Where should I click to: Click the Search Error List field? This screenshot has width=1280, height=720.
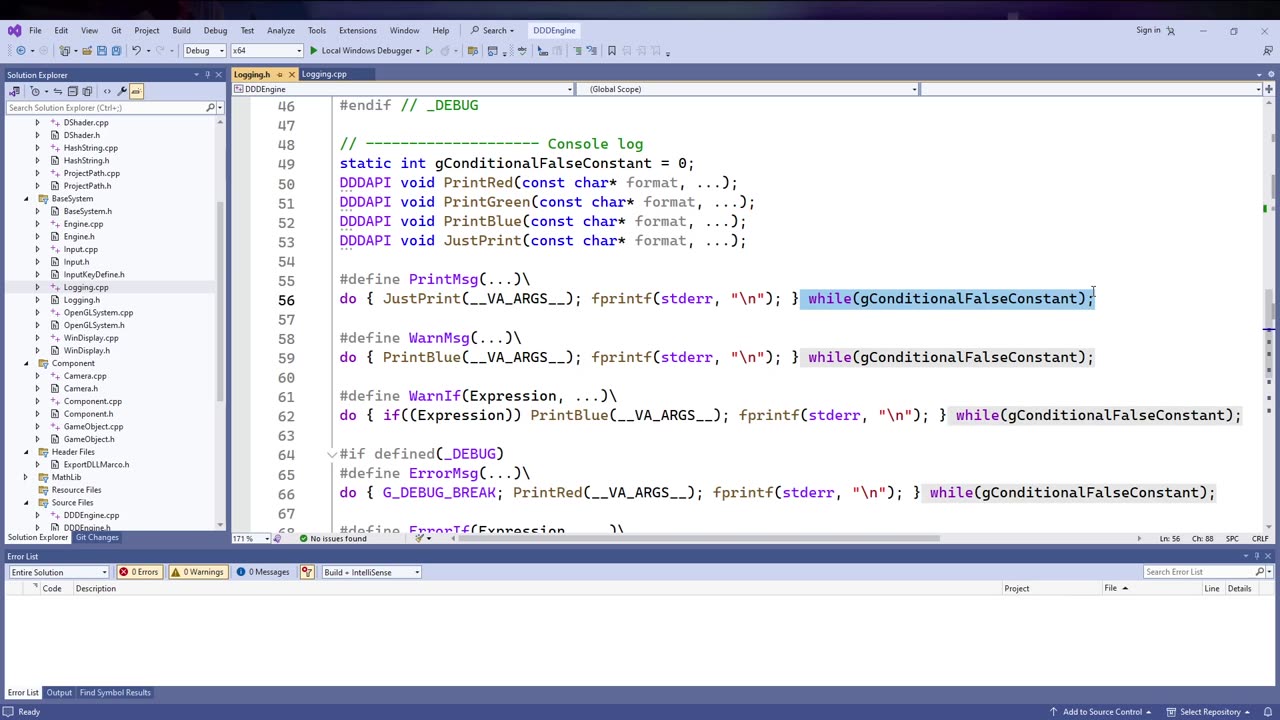(x=1200, y=572)
